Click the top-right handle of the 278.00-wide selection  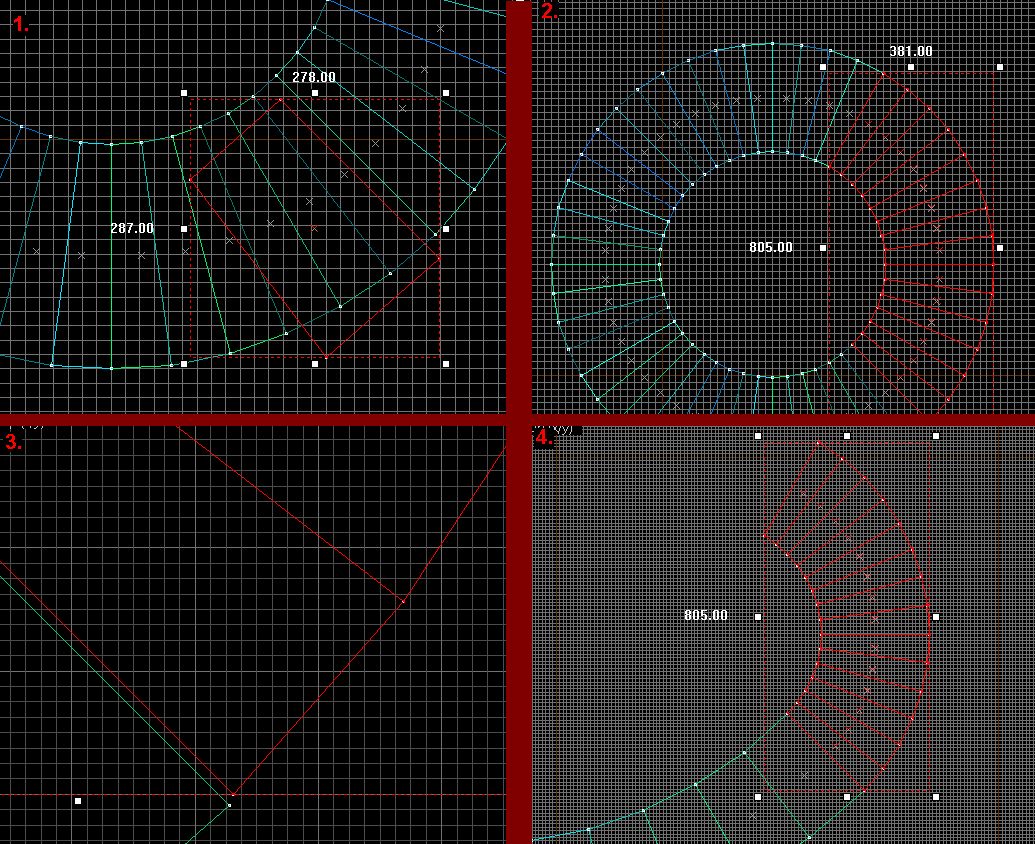446,93
